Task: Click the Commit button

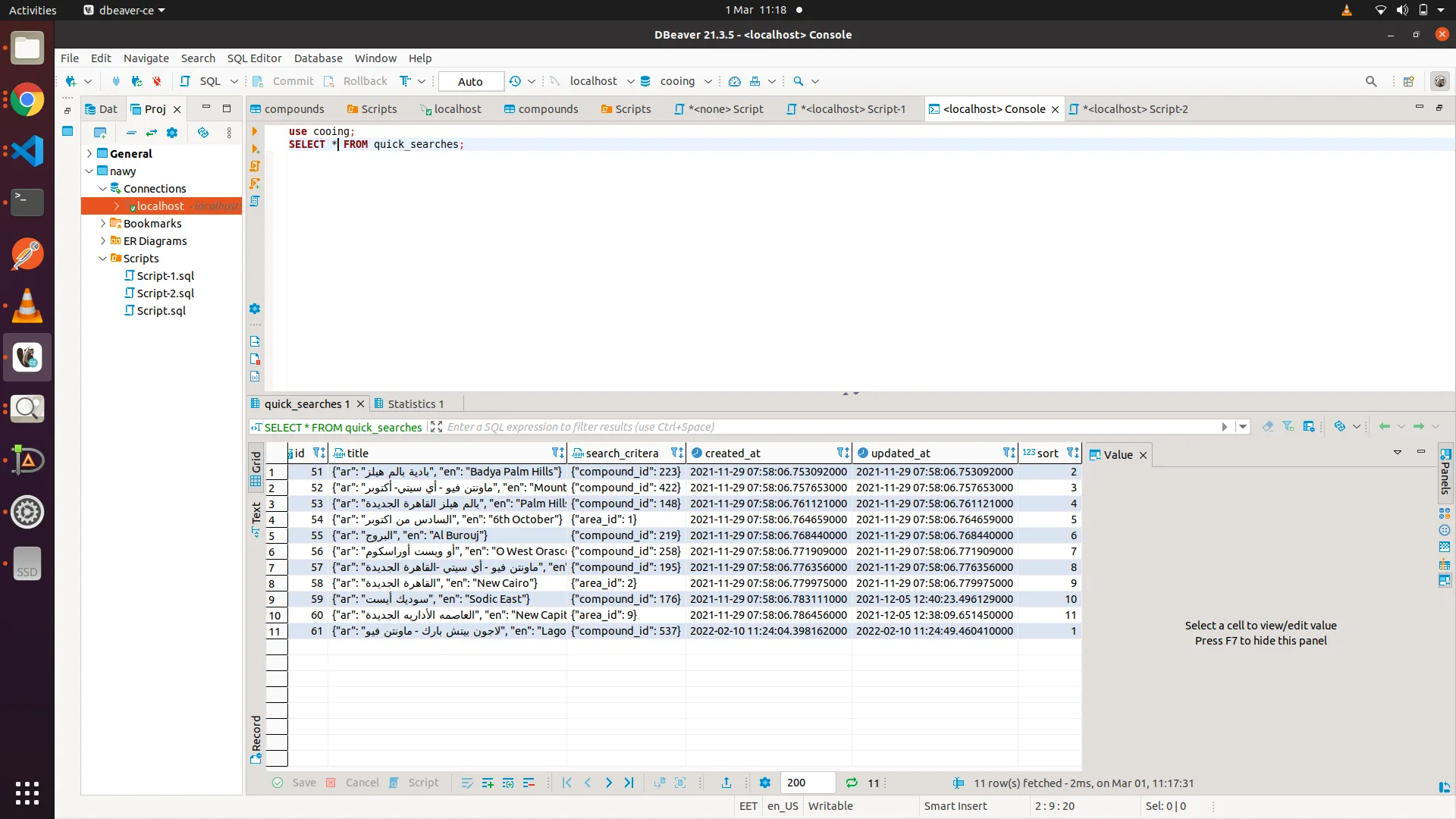Action: point(284,81)
